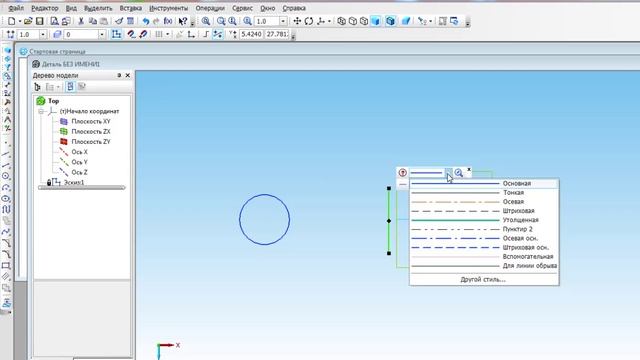Open the Вид menu
Screen dimensions: 640x360
(x=71, y=8)
